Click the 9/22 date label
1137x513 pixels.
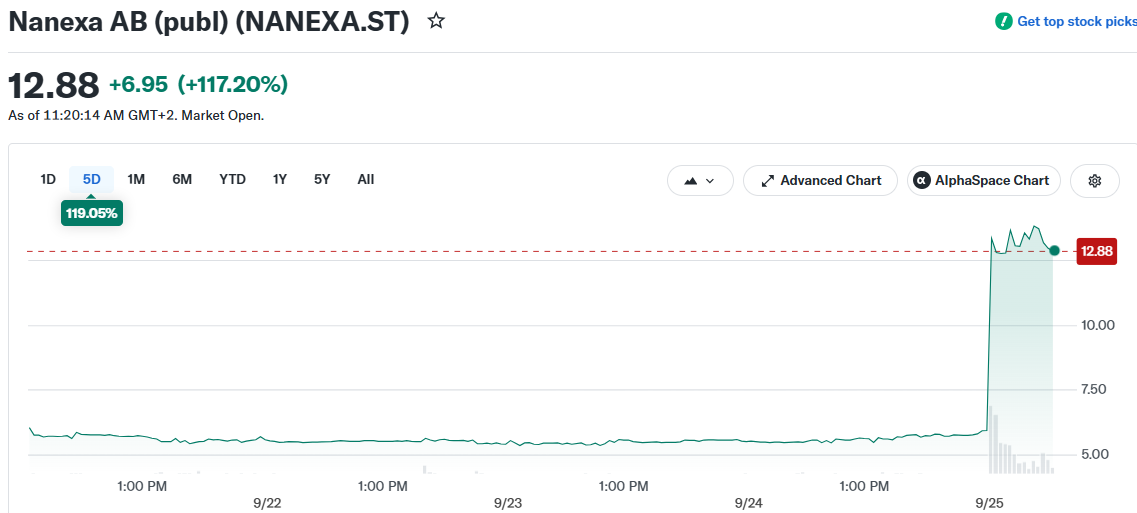pos(268,503)
